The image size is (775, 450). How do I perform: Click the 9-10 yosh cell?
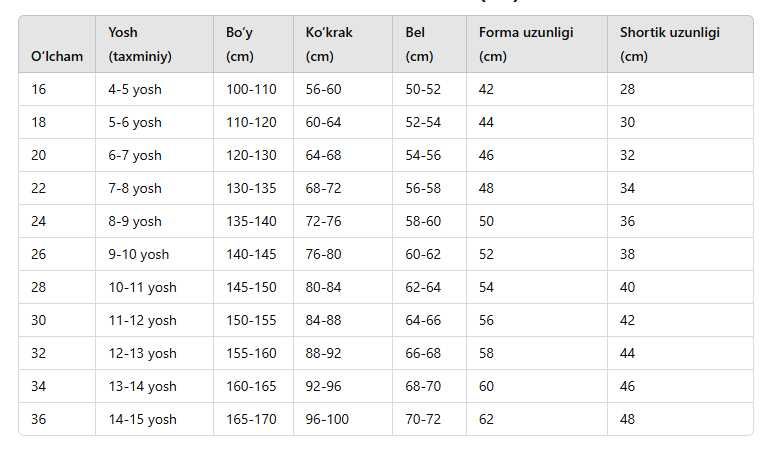(x=139, y=254)
